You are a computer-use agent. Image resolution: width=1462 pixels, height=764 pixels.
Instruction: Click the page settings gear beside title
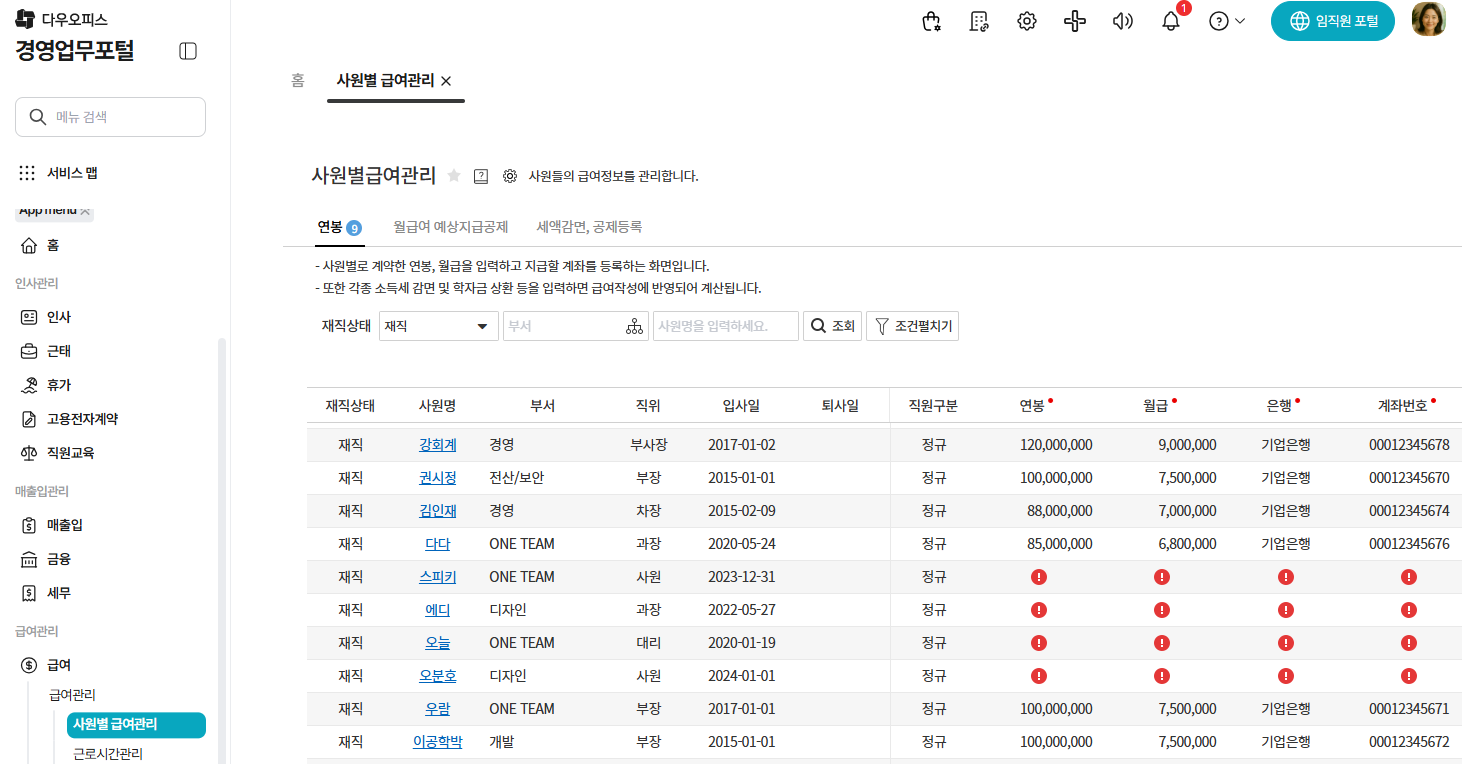tap(509, 176)
